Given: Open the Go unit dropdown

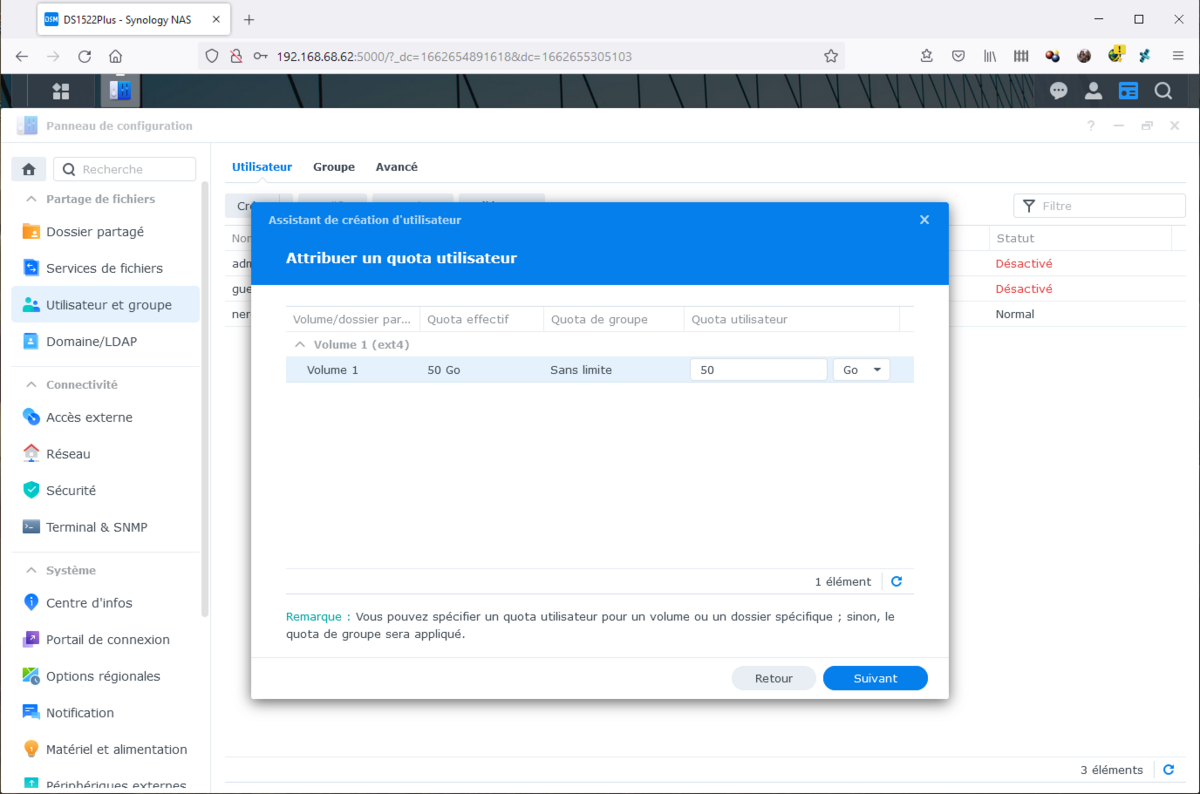Looking at the screenshot, I should 861,370.
